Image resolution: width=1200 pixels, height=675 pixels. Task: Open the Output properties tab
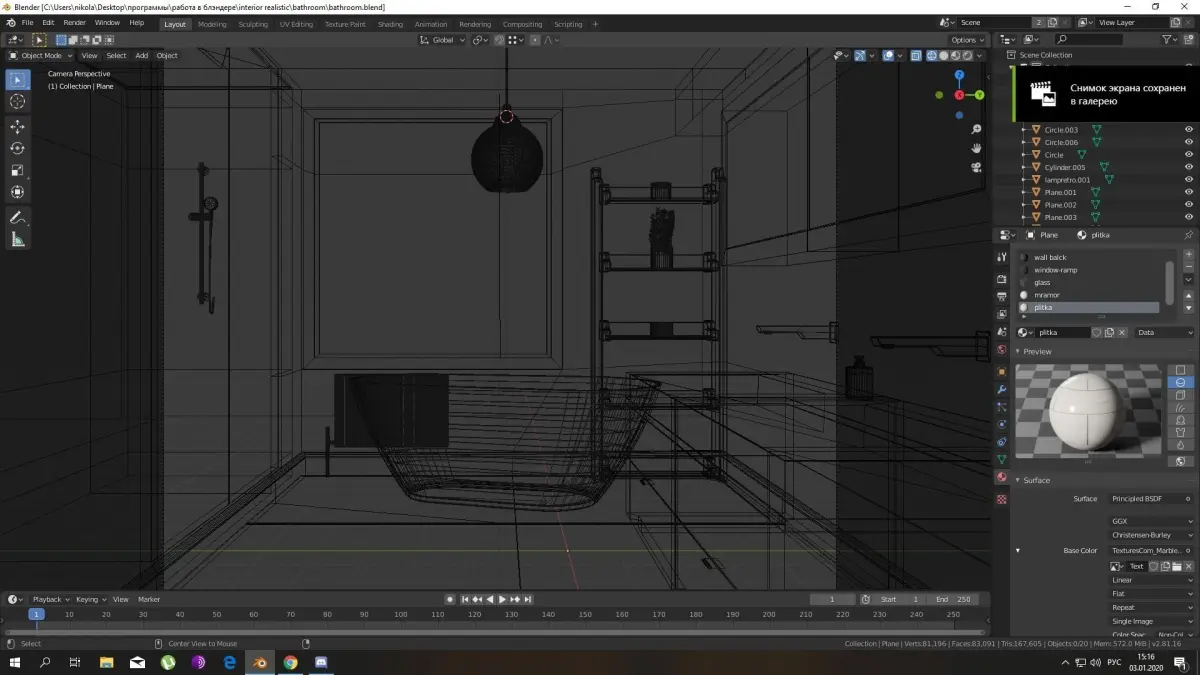tap(1002, 297)
